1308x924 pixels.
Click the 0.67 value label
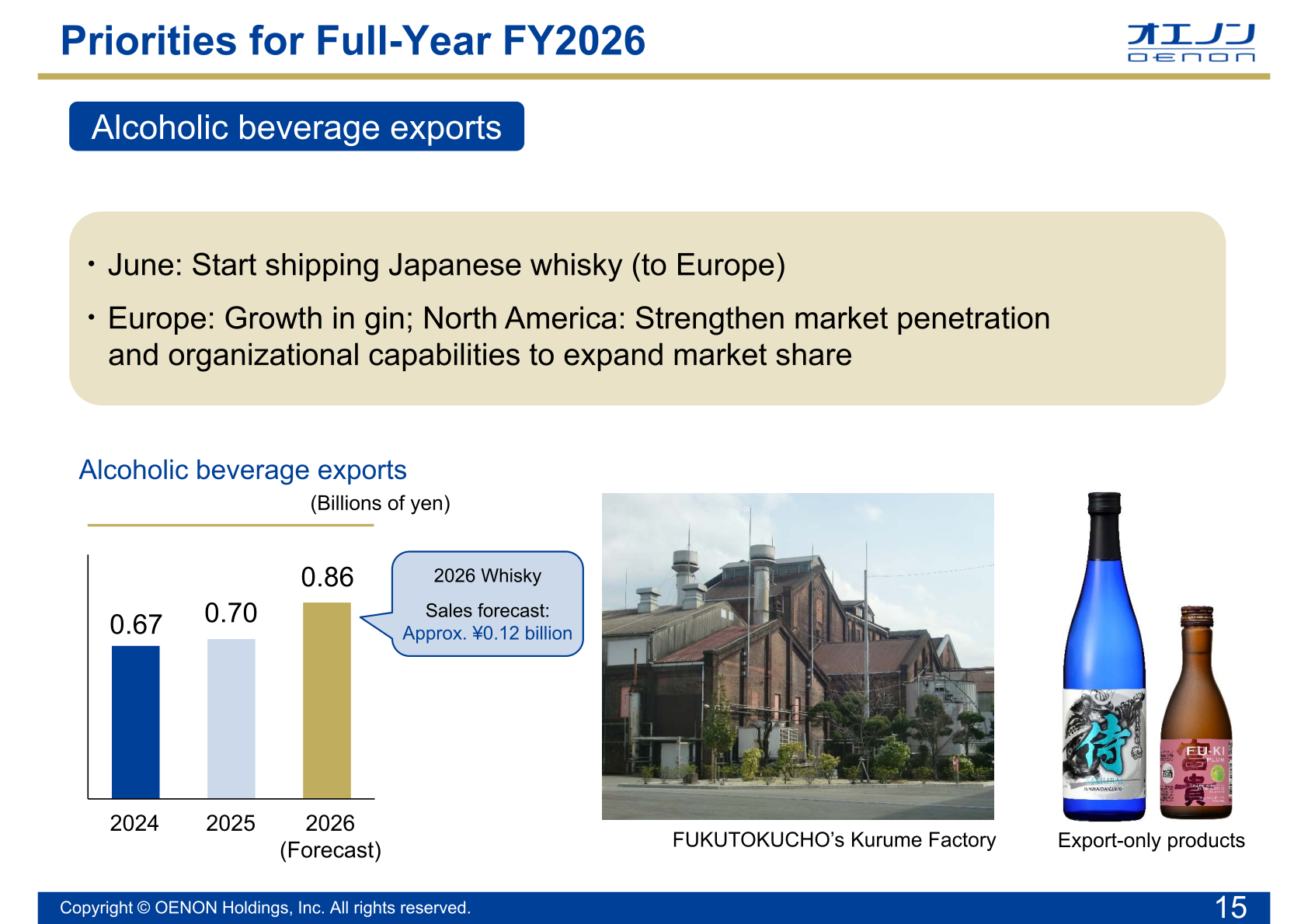click(136, 624)
